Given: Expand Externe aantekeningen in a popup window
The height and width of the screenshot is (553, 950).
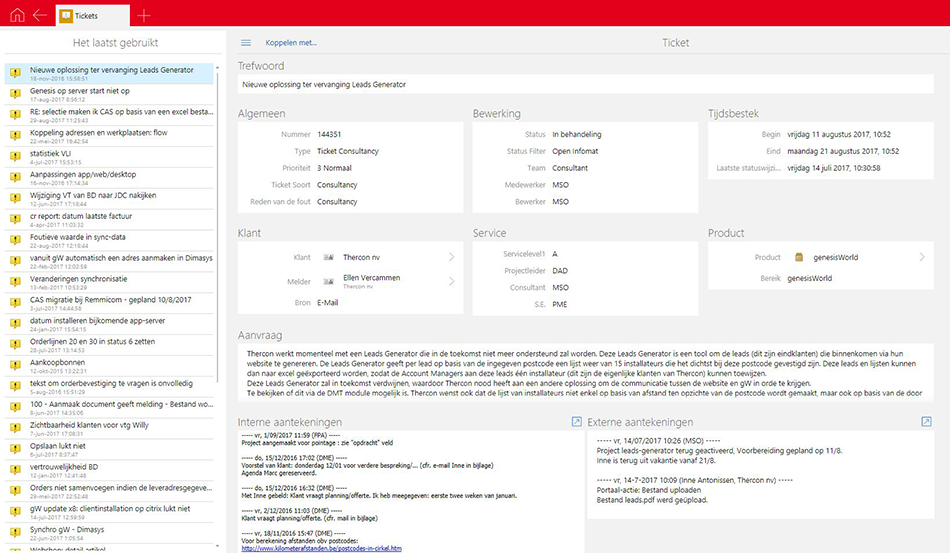Looking at the screenshot, I should (926, 422).
